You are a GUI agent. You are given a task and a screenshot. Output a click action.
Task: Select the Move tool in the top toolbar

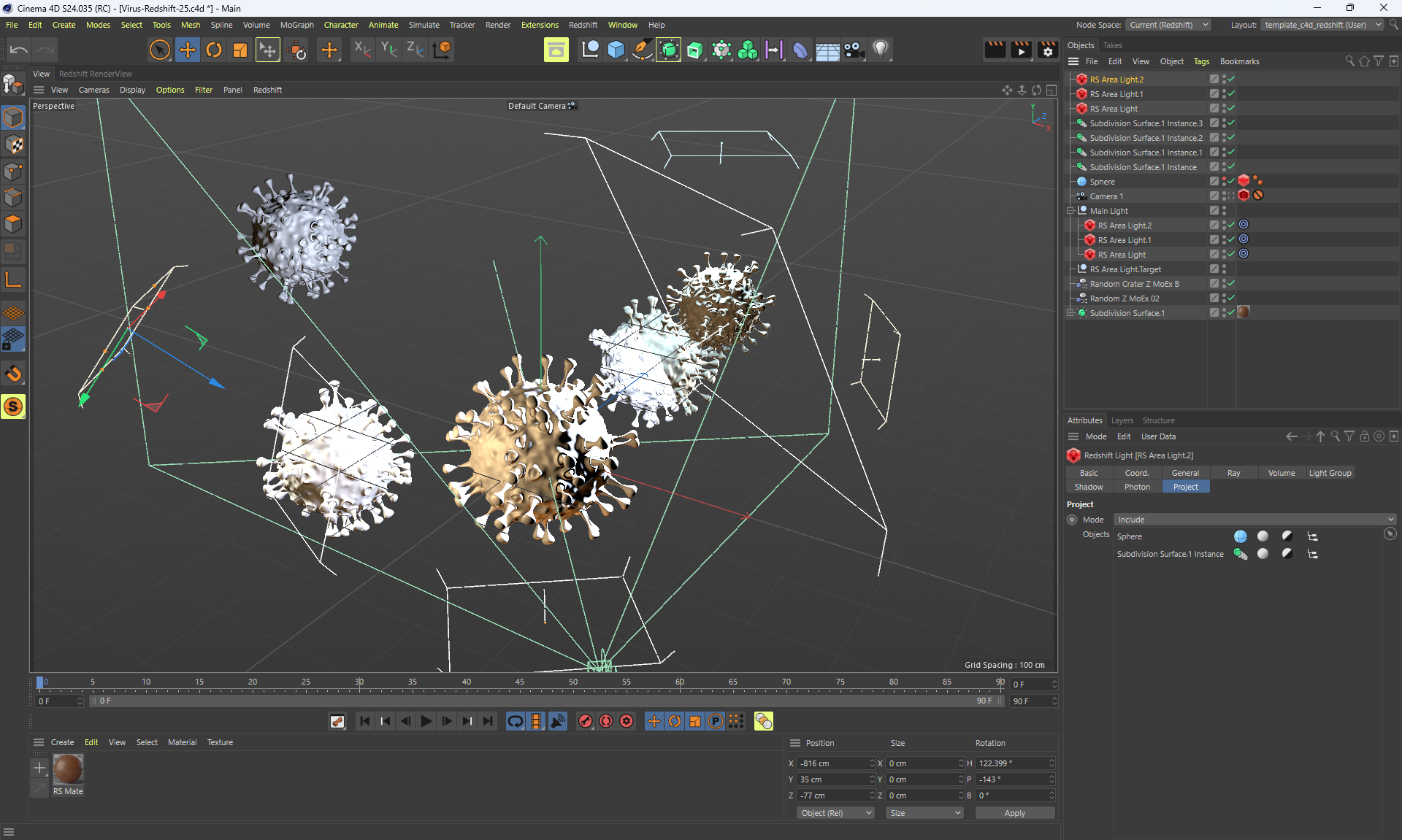(188, 50)
